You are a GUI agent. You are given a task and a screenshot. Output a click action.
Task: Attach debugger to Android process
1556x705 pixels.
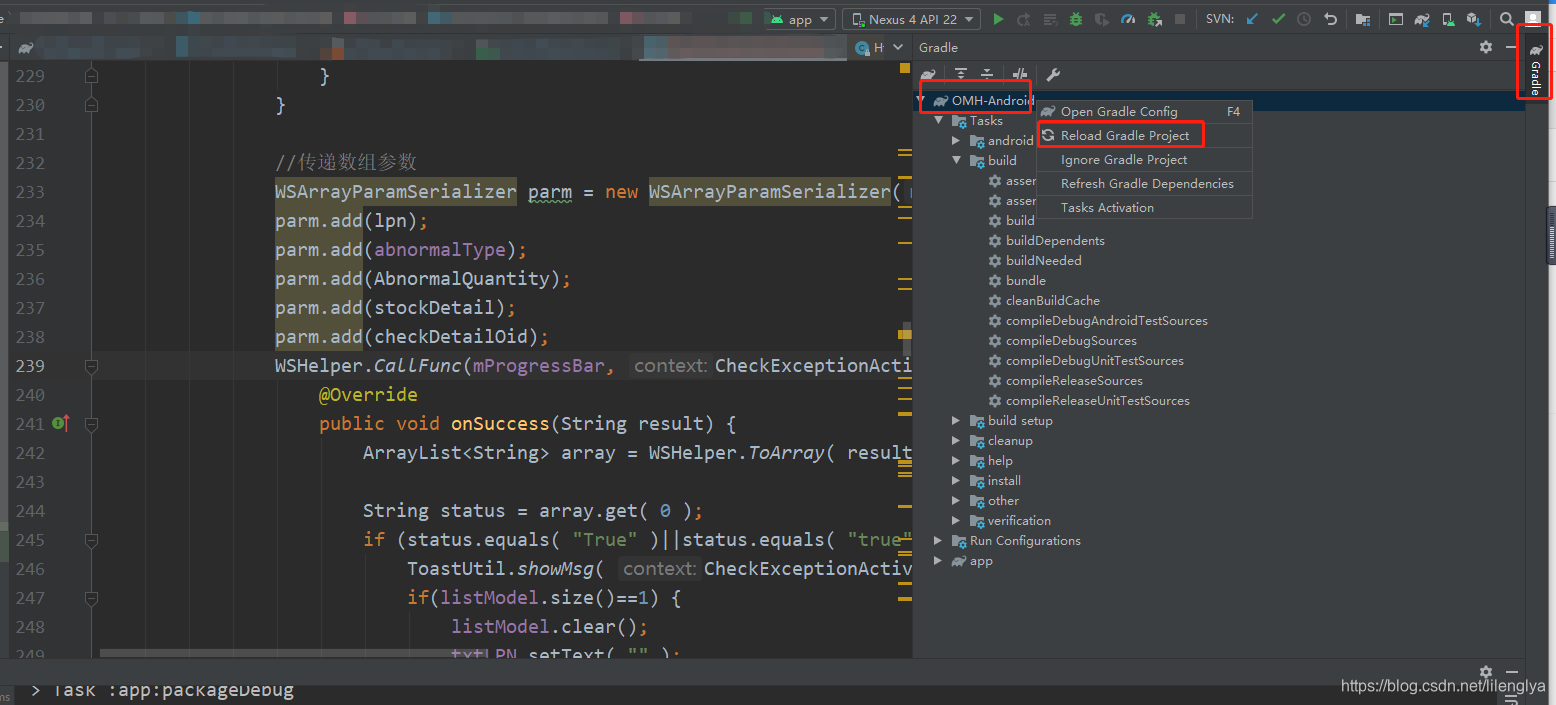(1155, 19)
